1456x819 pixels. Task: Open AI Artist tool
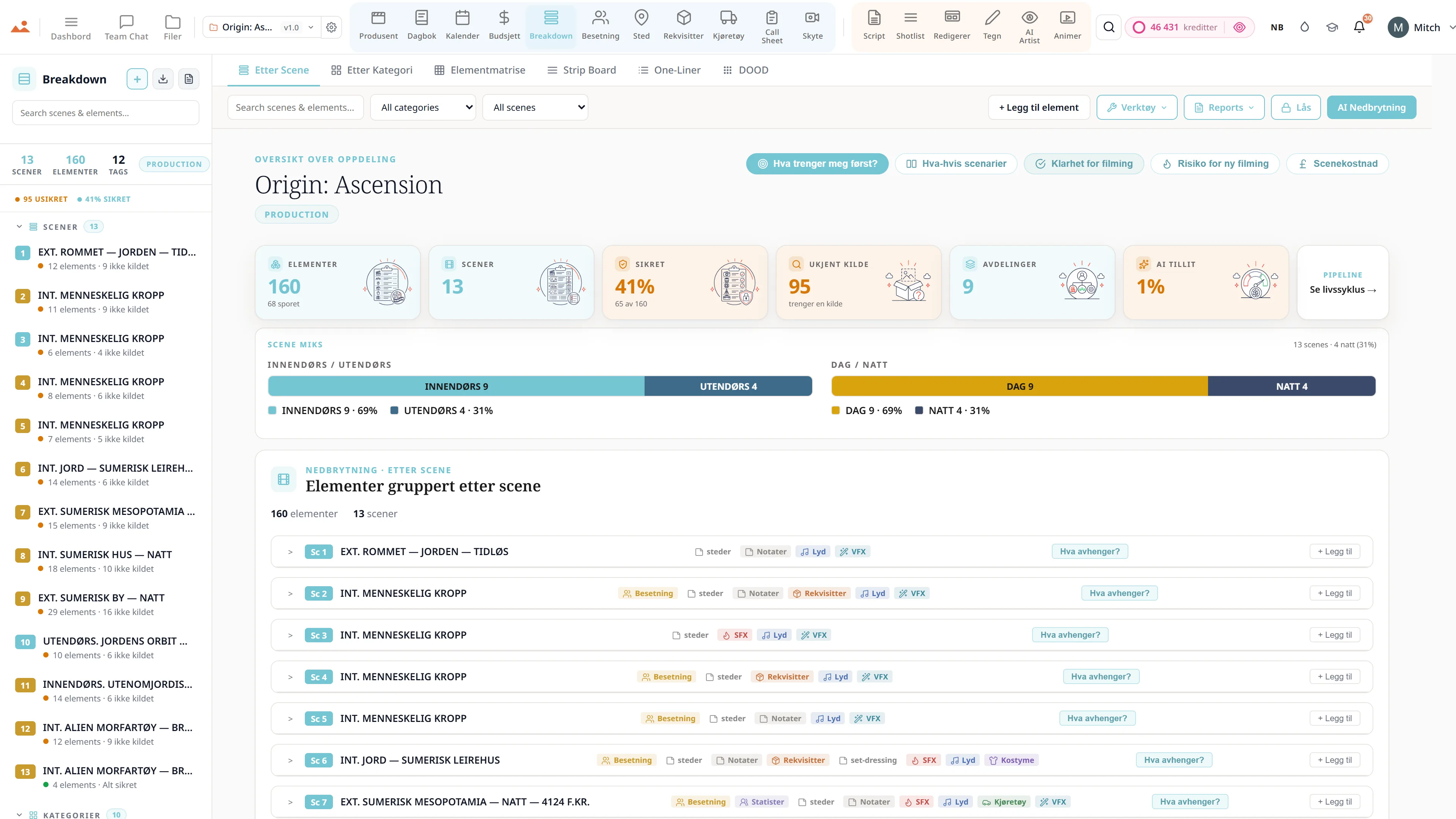1029,27
